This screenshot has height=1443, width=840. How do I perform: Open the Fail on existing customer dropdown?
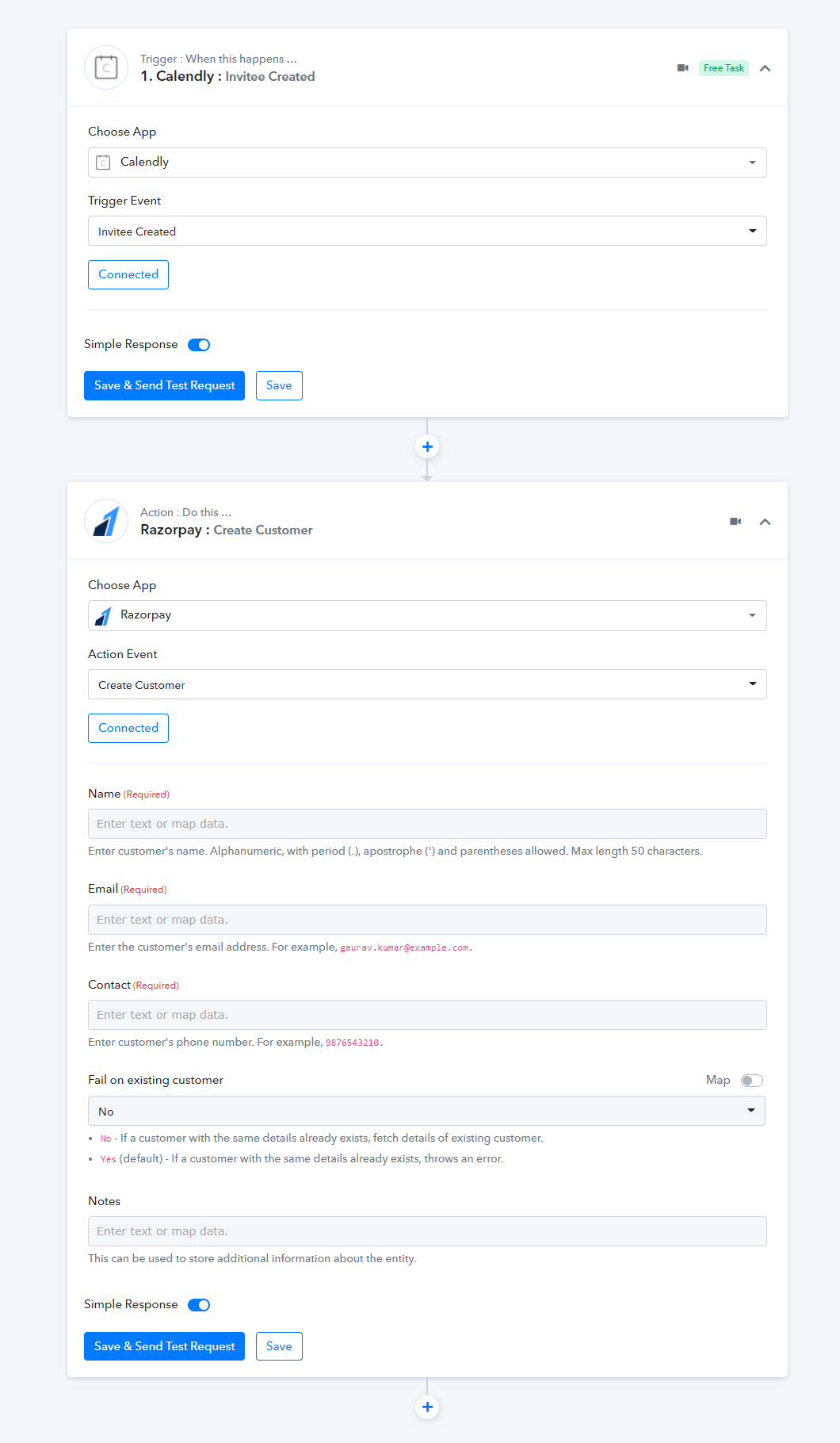(426, 1111)
